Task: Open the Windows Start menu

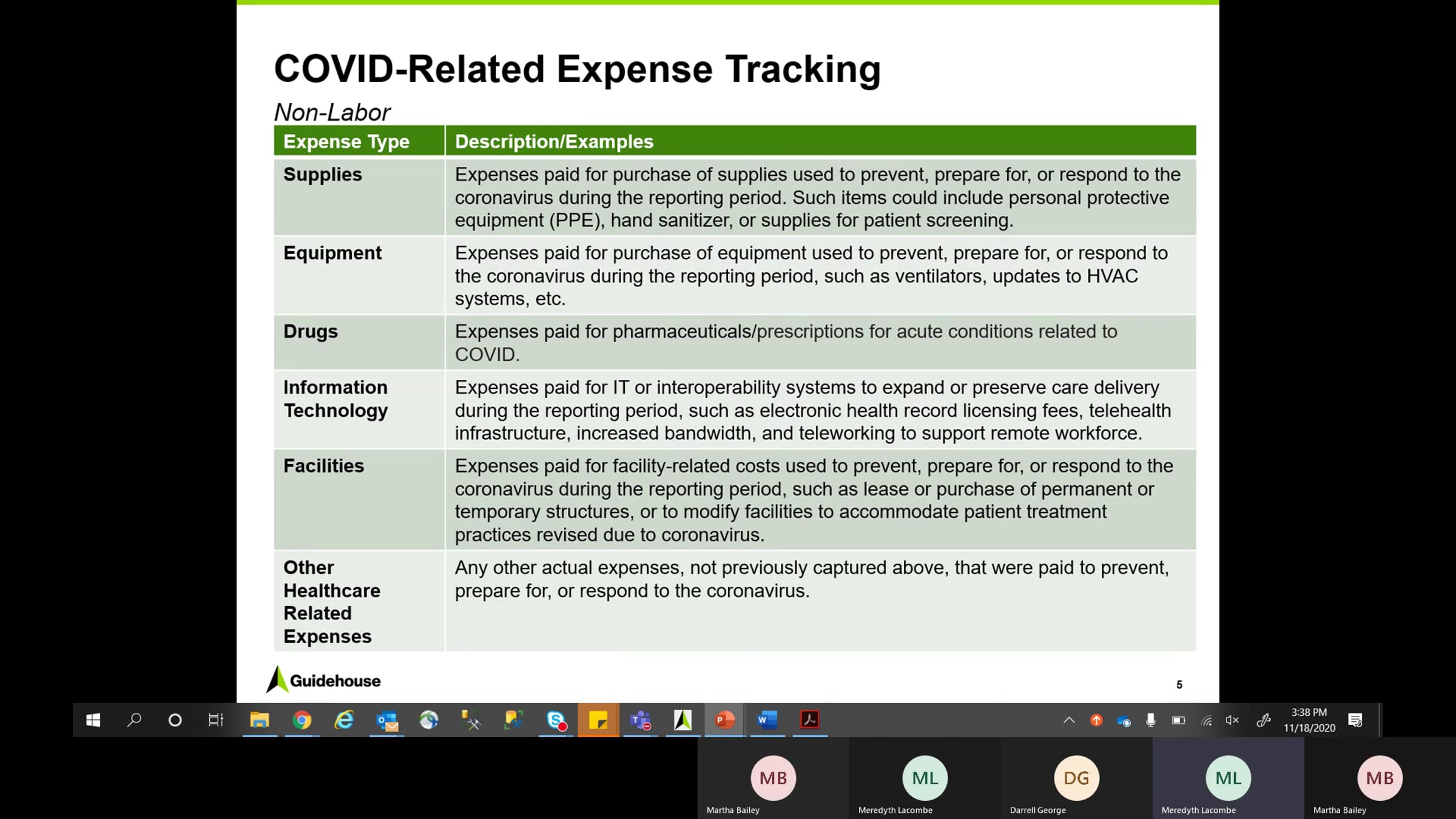Action: [x=93, y=720]
